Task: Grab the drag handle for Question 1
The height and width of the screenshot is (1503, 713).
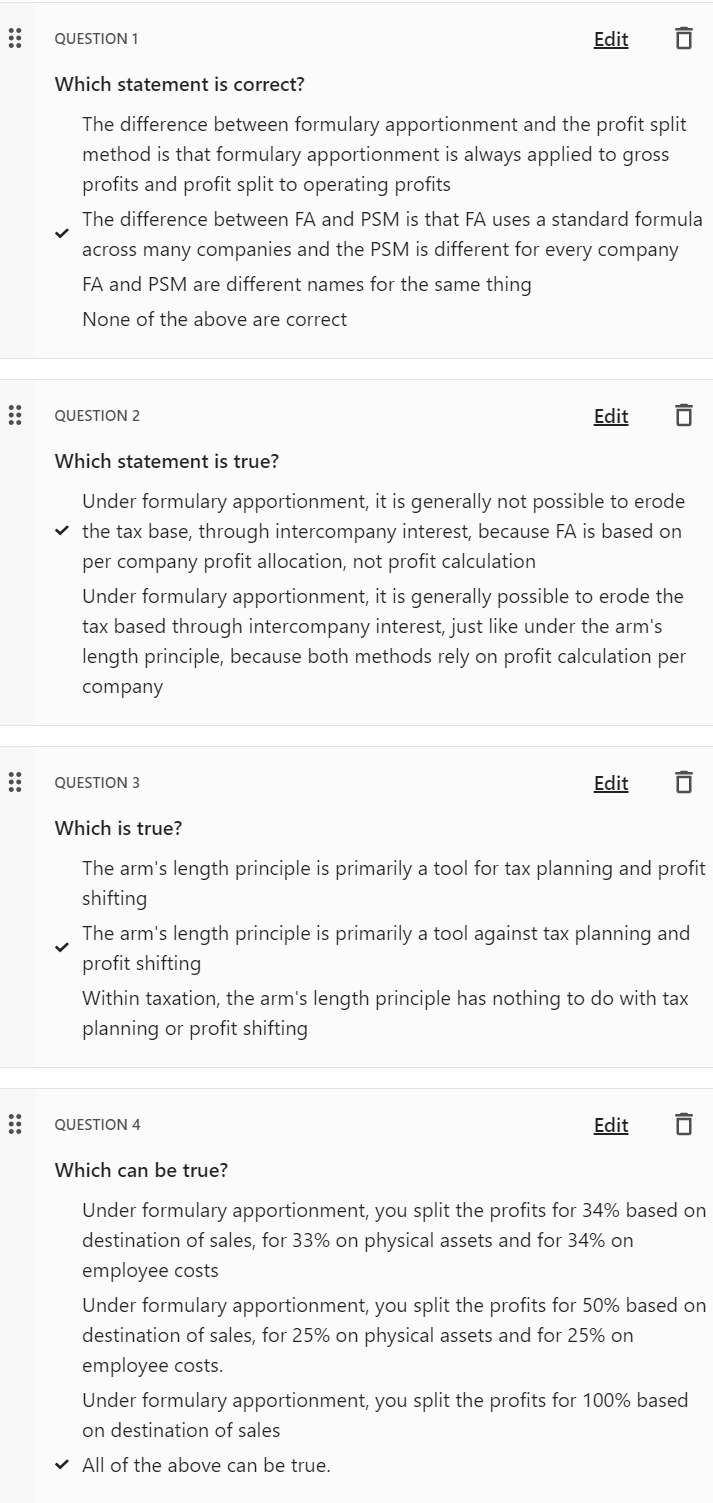Action: (x=14, y=39)
